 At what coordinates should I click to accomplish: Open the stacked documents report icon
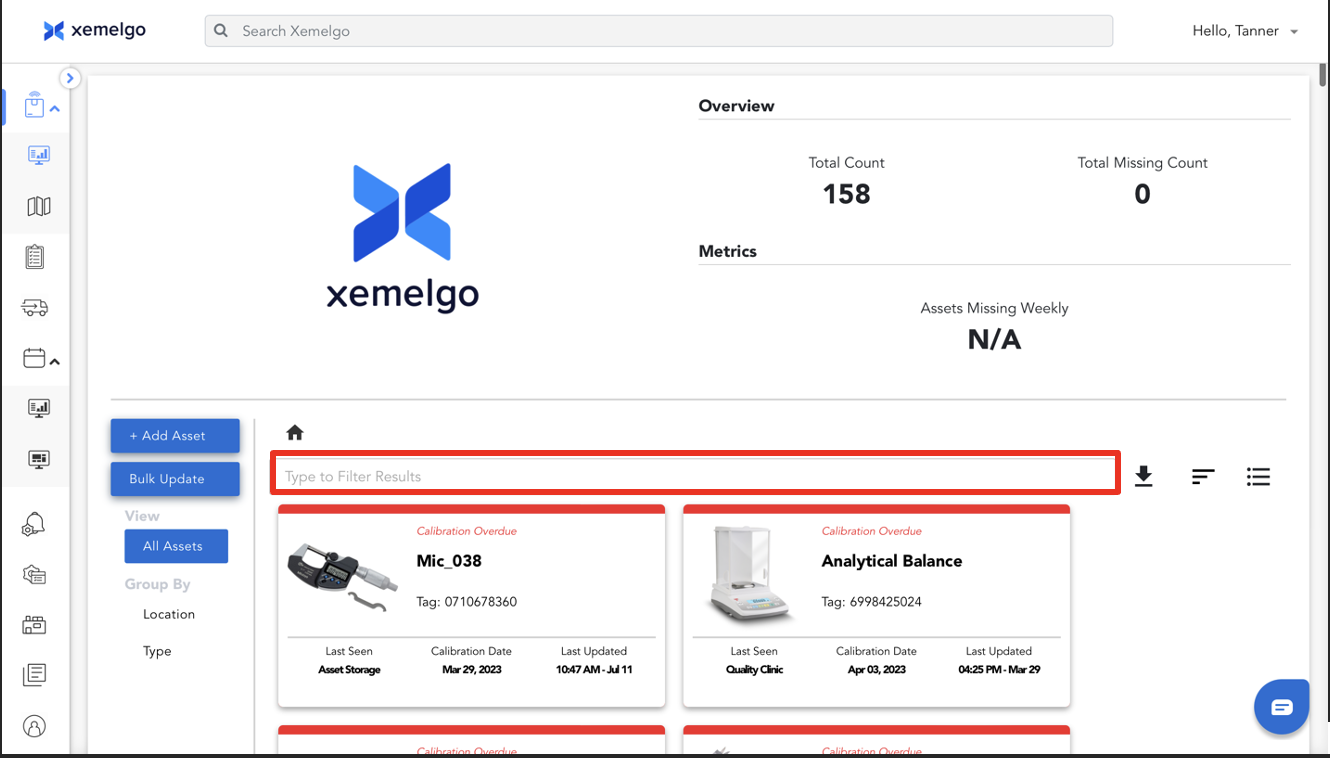[34, 675]
